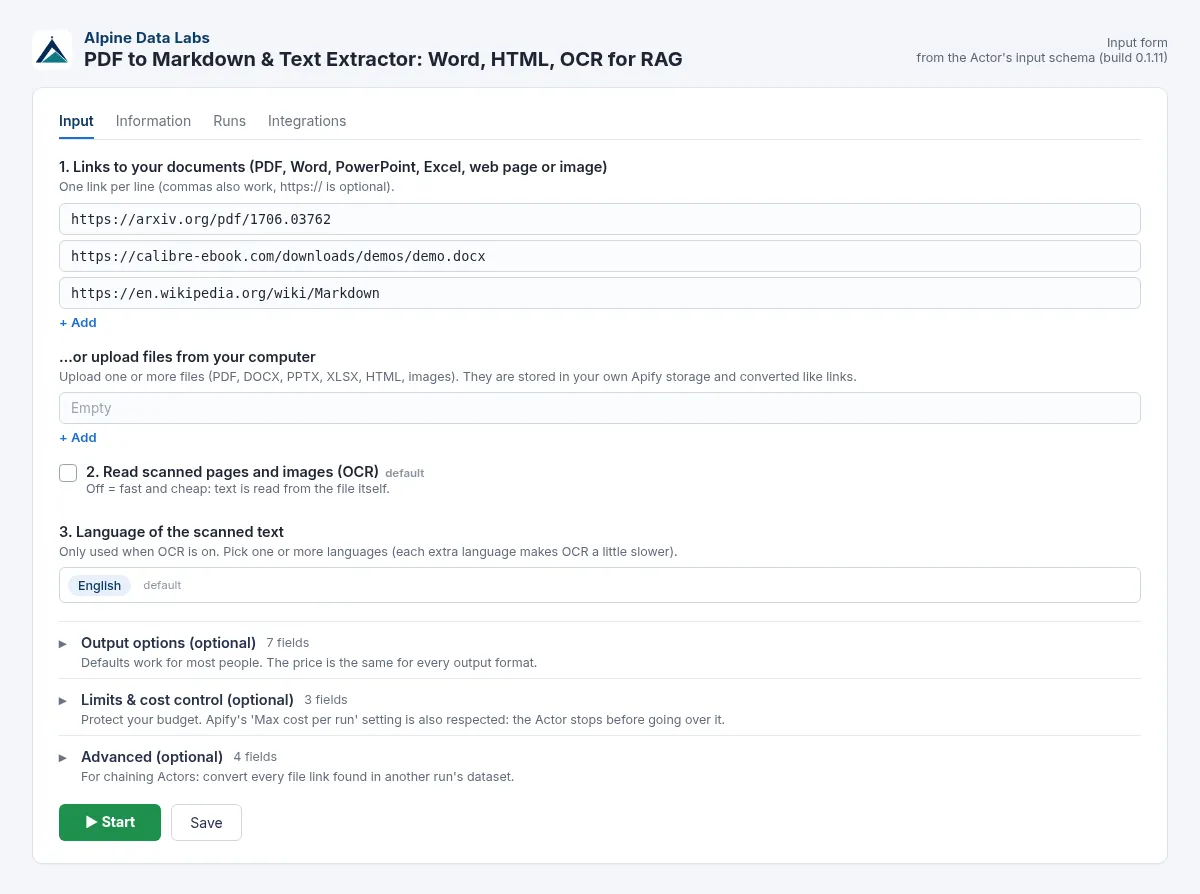Click the Empty file upload field
Viewport: 1200px width, 894px height.
coord(600,408)
